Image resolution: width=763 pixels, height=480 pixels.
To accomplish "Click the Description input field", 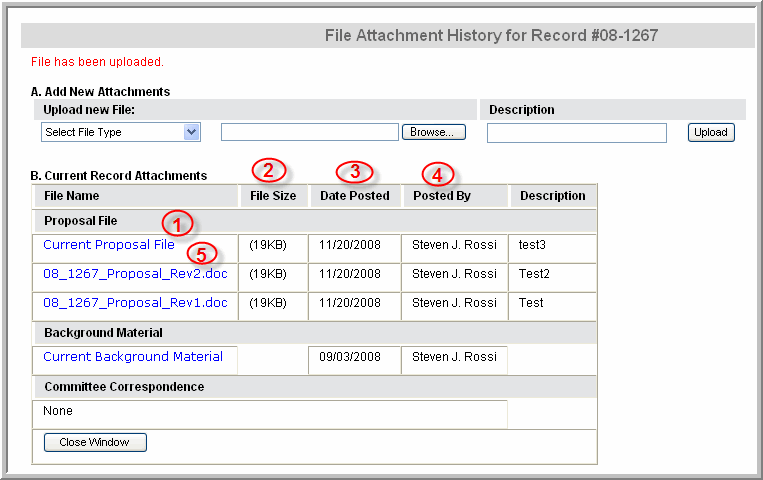I will pyautogui.click(x=577, y=133).
